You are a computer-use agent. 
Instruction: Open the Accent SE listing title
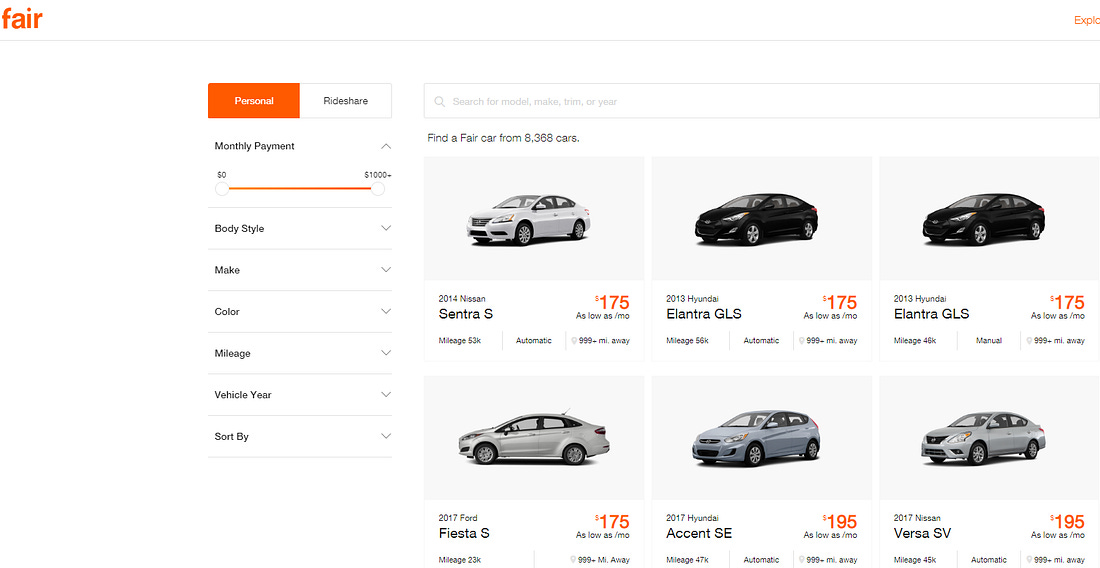coord(699,534)
